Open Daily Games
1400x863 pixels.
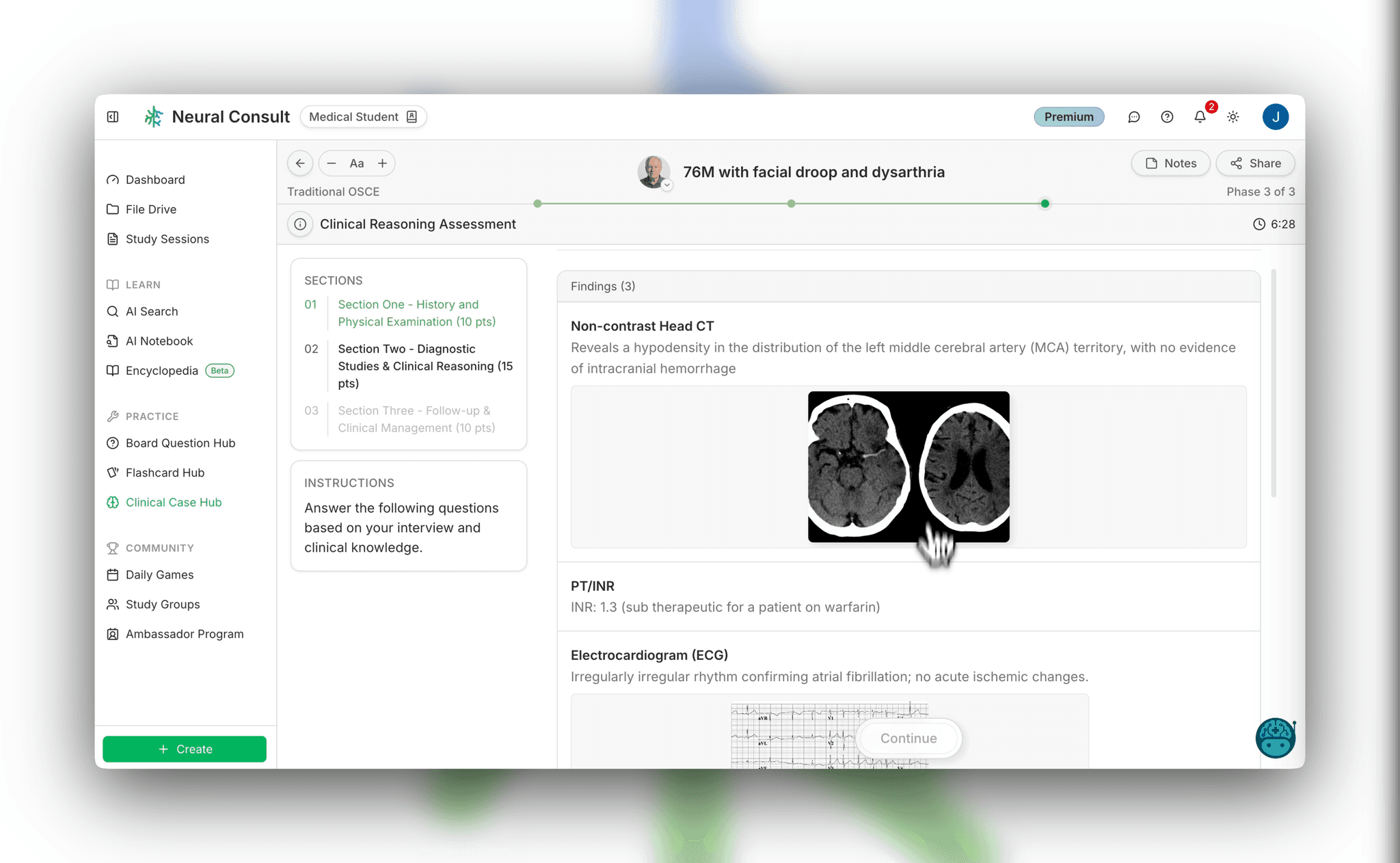(x=159, y=574)
